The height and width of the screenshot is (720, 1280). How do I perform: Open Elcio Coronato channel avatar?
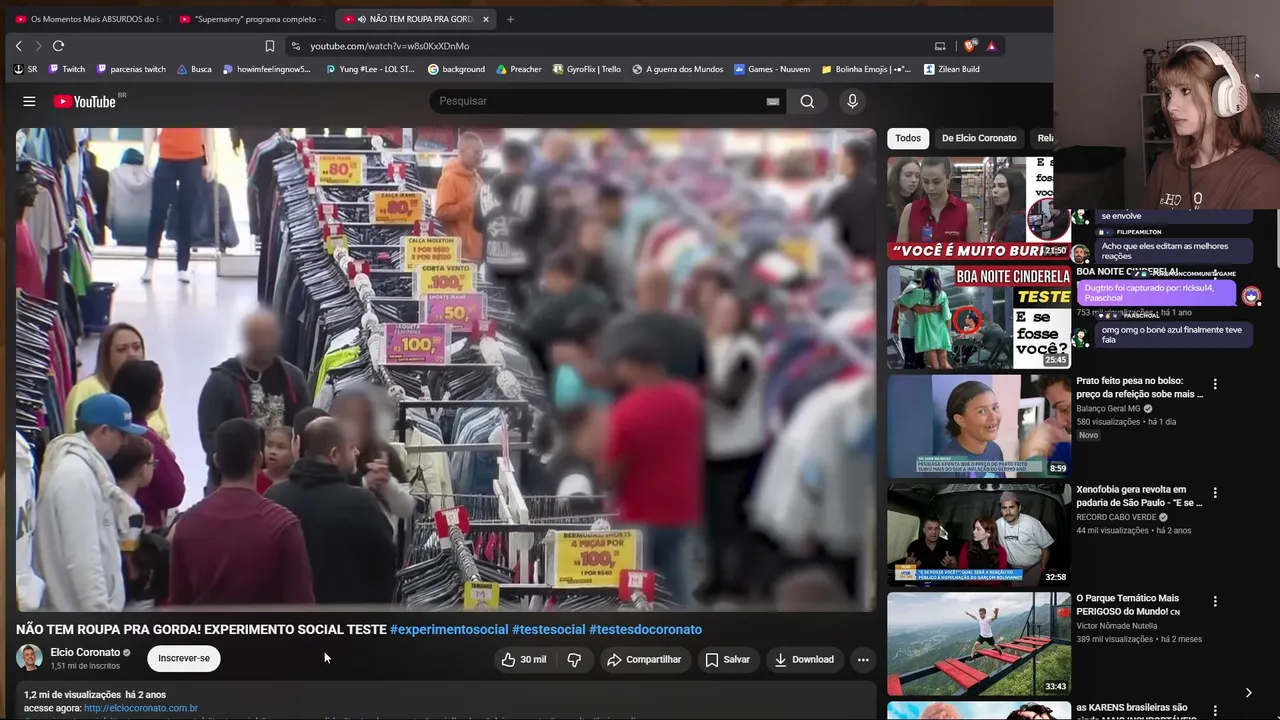29,657
